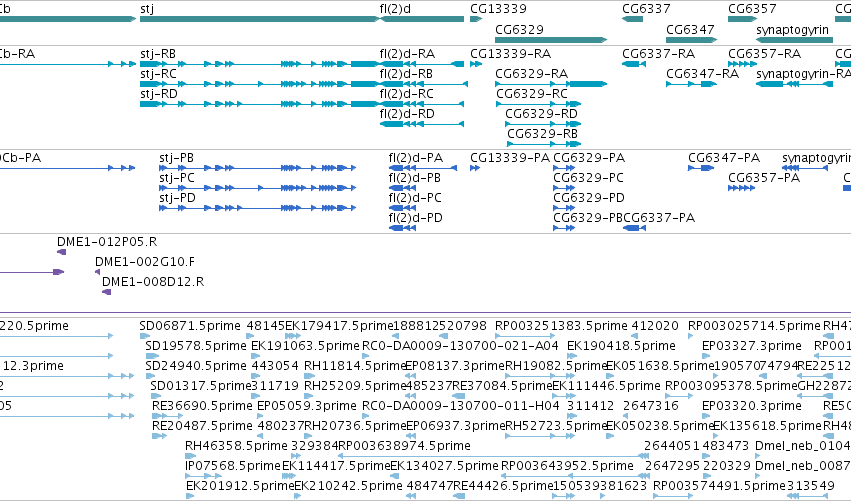The height and width of the screenshot is (501, 851).
Task: Click the EK191063.5prime label
Action: point(305,346)
